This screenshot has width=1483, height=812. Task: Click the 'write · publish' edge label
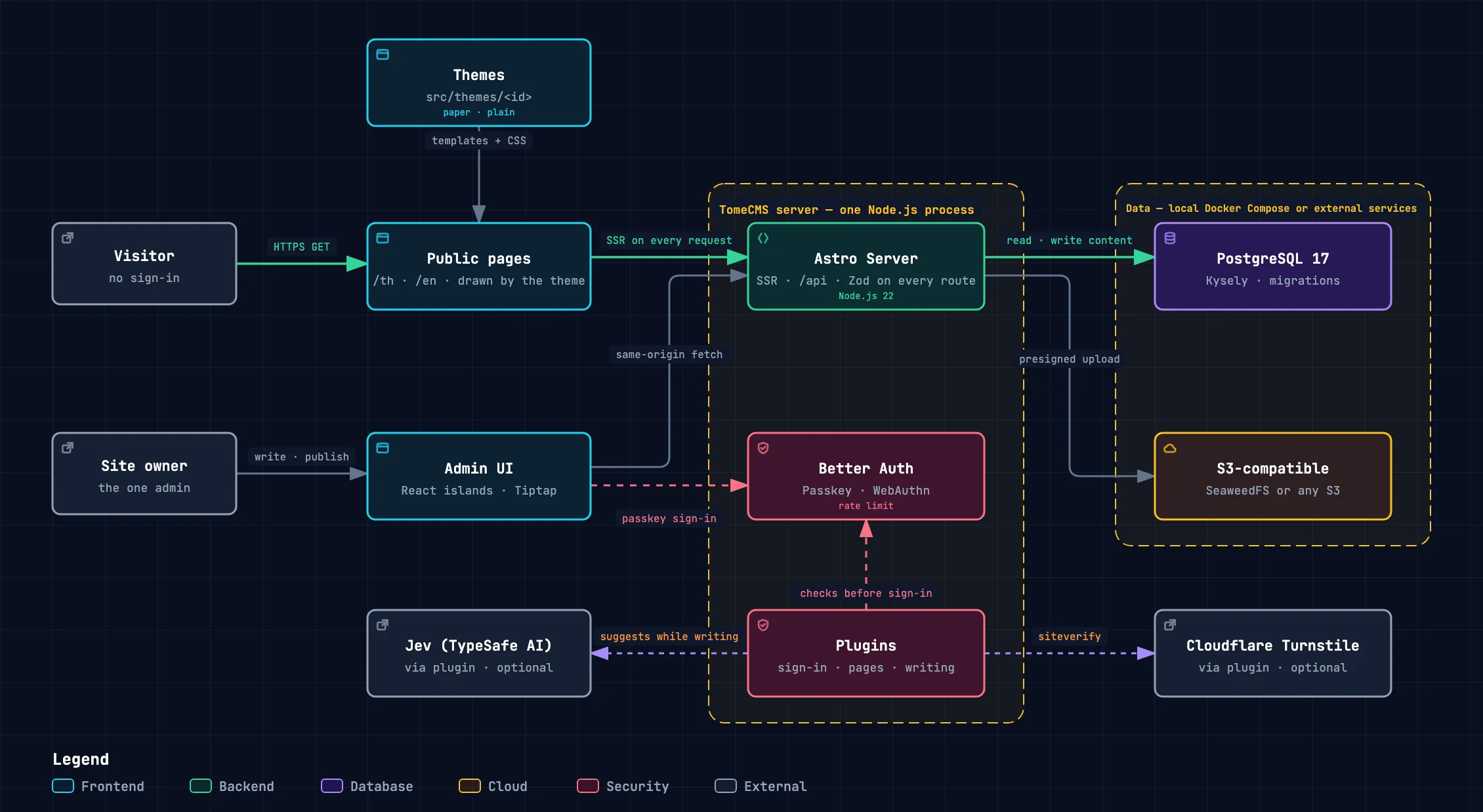point(302,457)
